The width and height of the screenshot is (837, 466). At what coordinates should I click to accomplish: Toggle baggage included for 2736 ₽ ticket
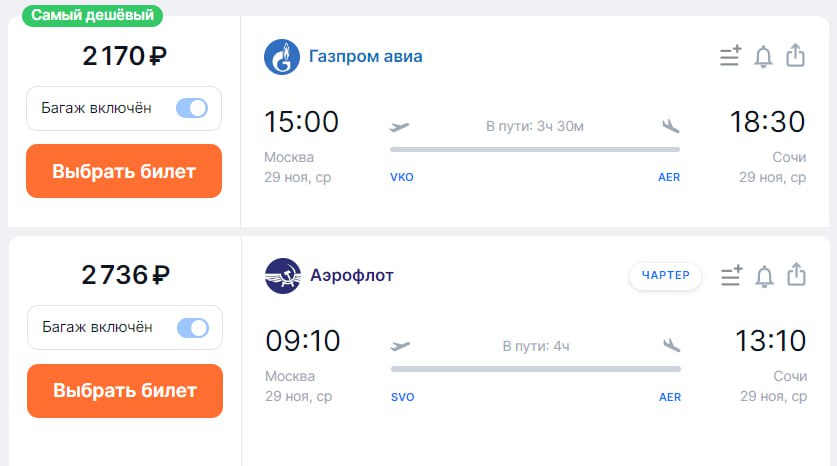pyautogui.click(x=192, y=327)
